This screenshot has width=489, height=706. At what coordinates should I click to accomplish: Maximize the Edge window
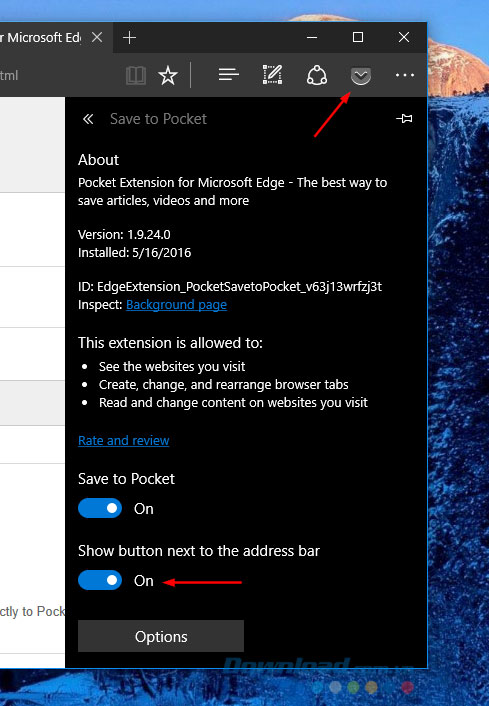[358, 37]
